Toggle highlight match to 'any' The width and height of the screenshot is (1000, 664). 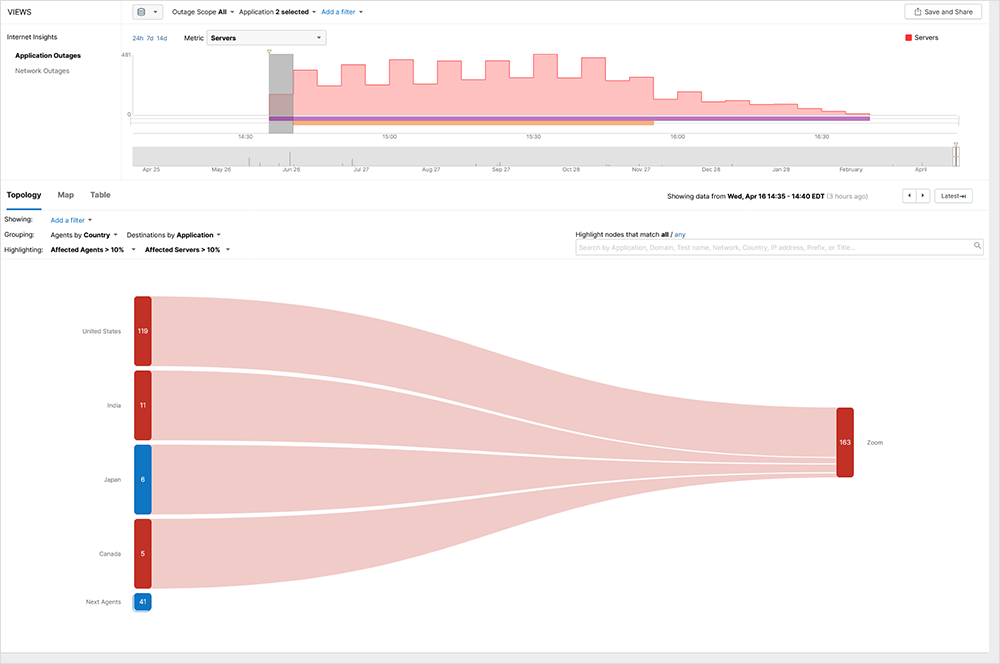click(680, 234)
